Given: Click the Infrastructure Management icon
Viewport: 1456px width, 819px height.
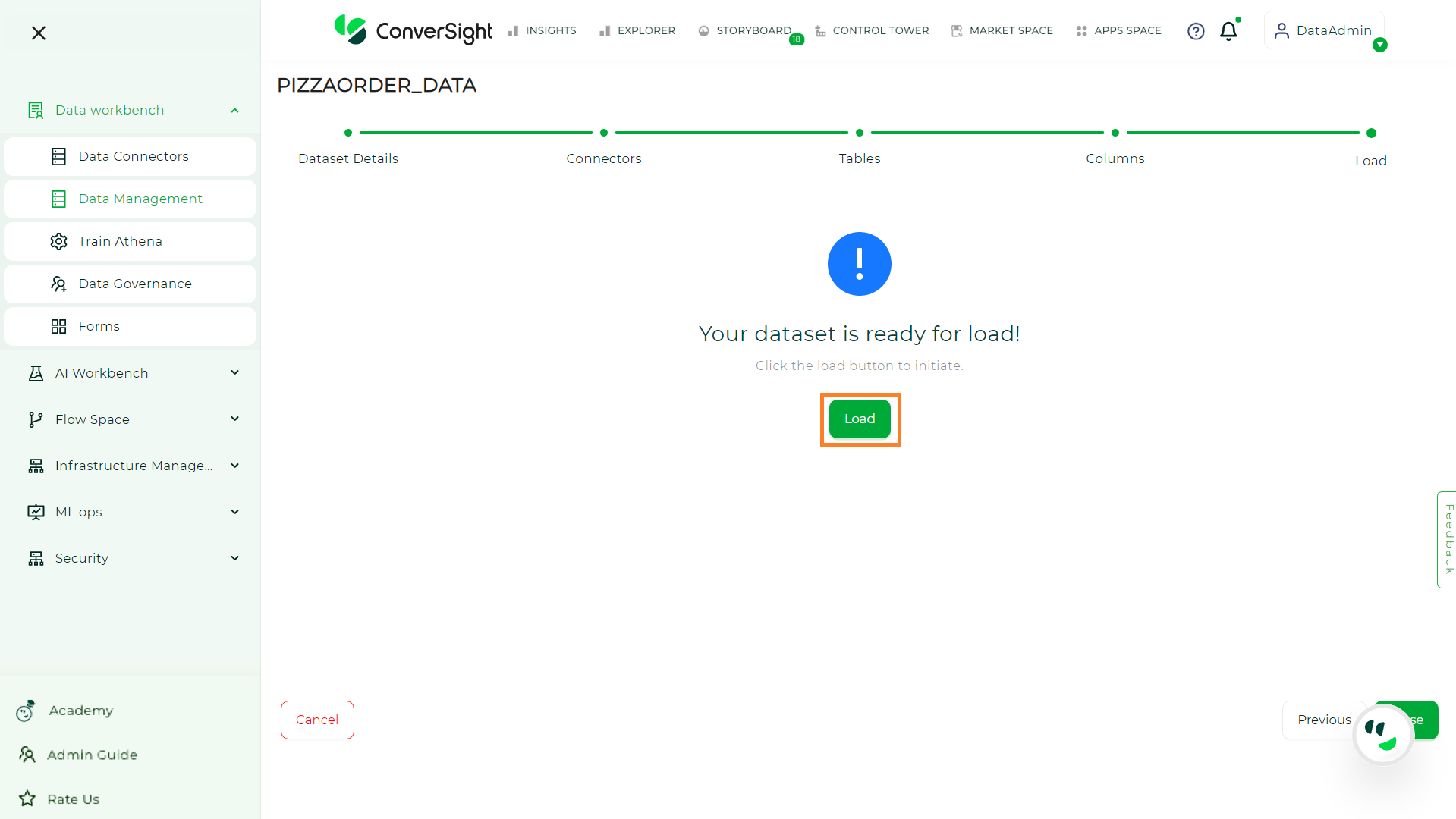Looking at the screenshot, I should click(36, 466).
